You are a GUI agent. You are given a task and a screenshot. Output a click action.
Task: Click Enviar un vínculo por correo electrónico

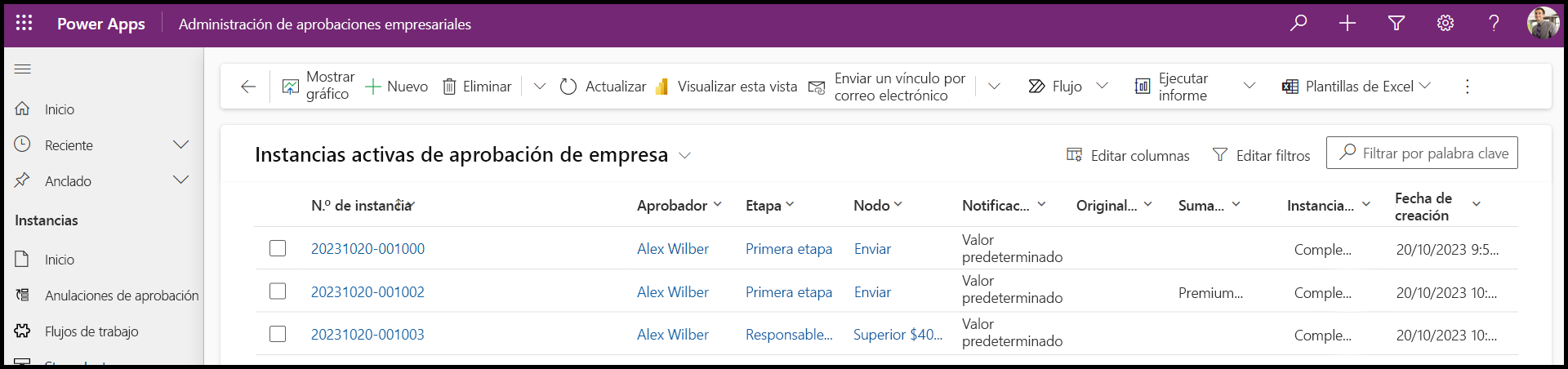[x=887, y=87]
